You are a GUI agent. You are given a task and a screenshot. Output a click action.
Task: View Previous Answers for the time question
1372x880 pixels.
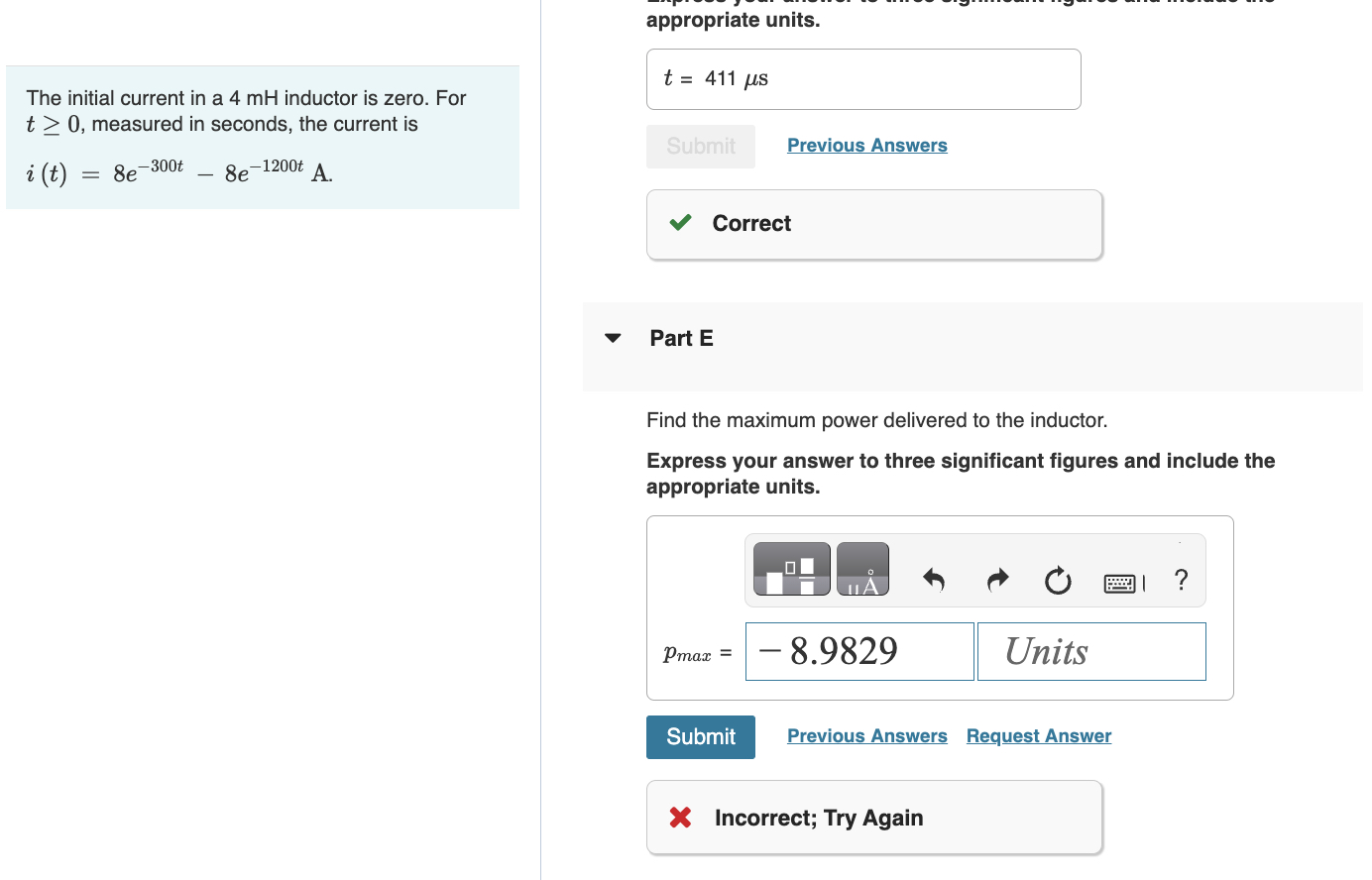(866, 145)
